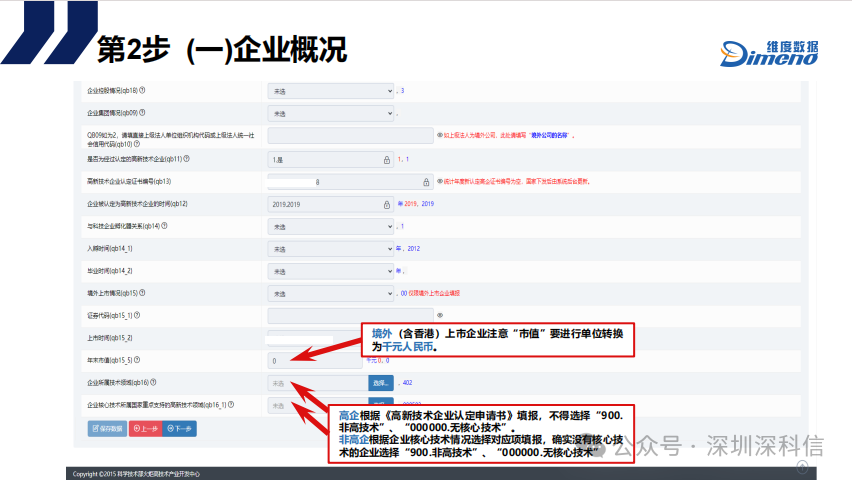
Task: Click the Dimeno 维度数据 logo
Action: click(x=769, y=53)
